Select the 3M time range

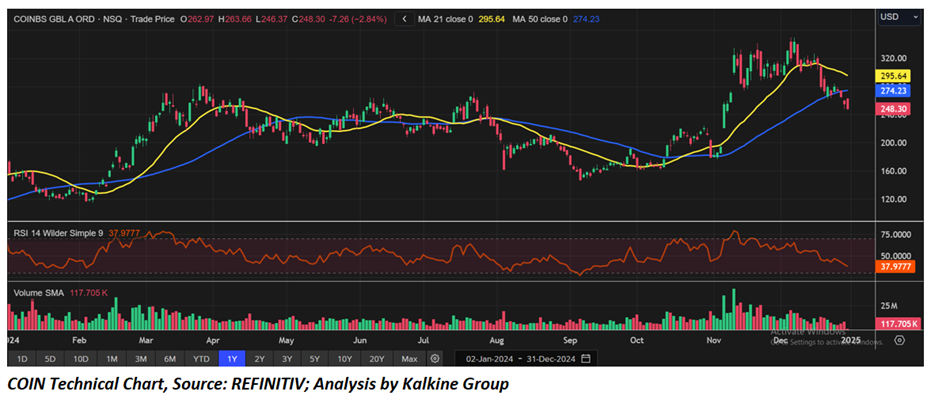pos(141,359)
